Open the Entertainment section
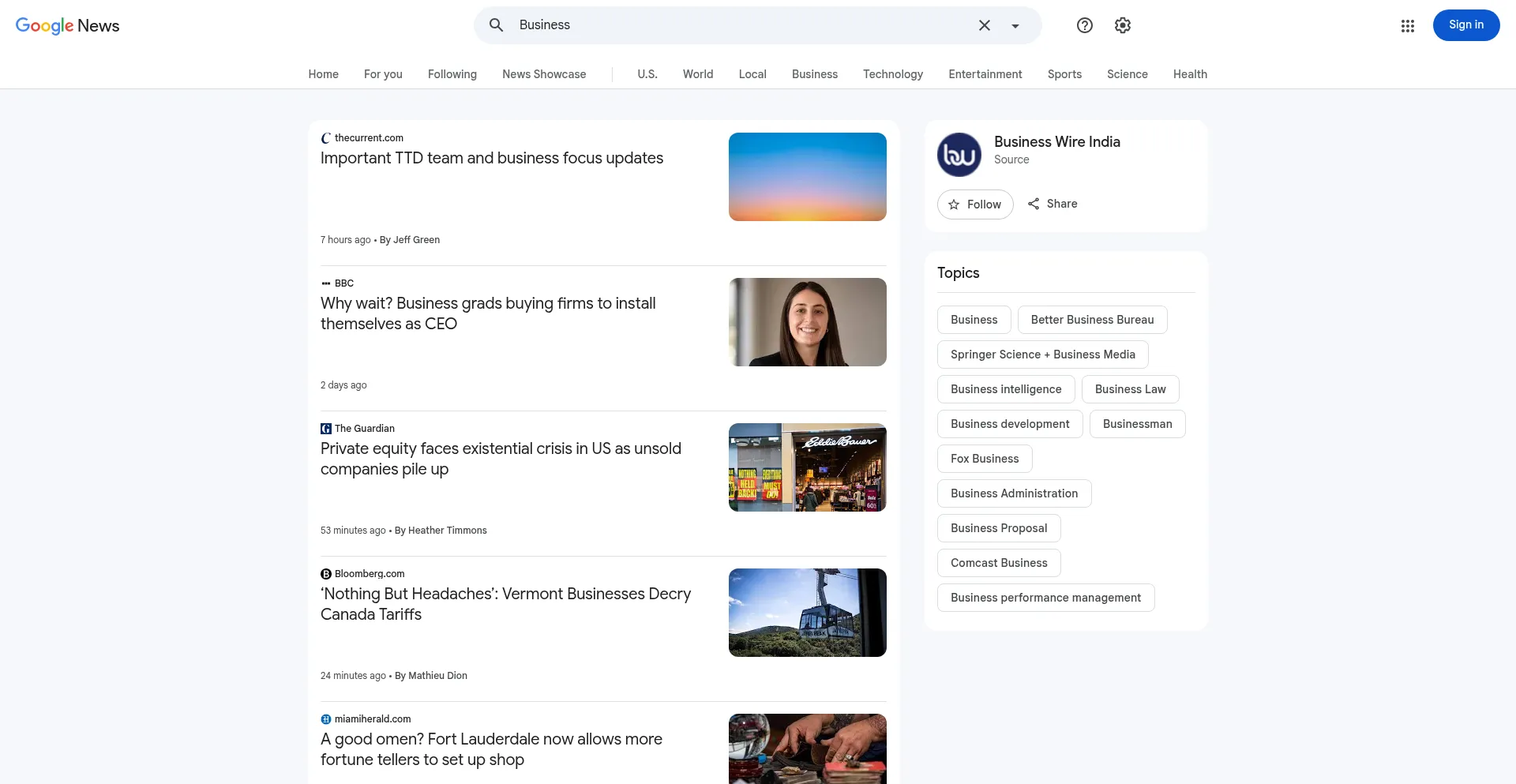This screenshot has height=784, width=1516. (x=985, y=74)
